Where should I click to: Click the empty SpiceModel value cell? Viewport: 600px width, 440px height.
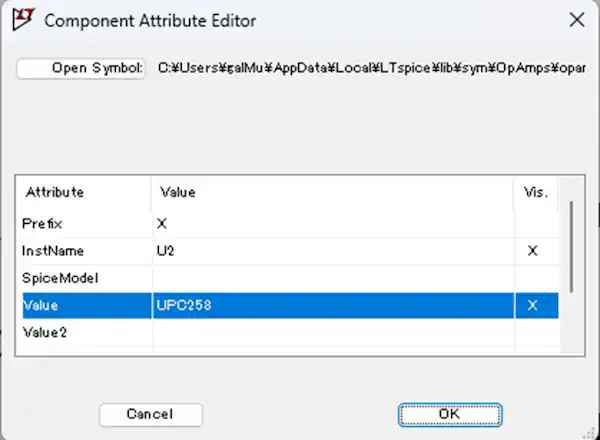(330, 278)
